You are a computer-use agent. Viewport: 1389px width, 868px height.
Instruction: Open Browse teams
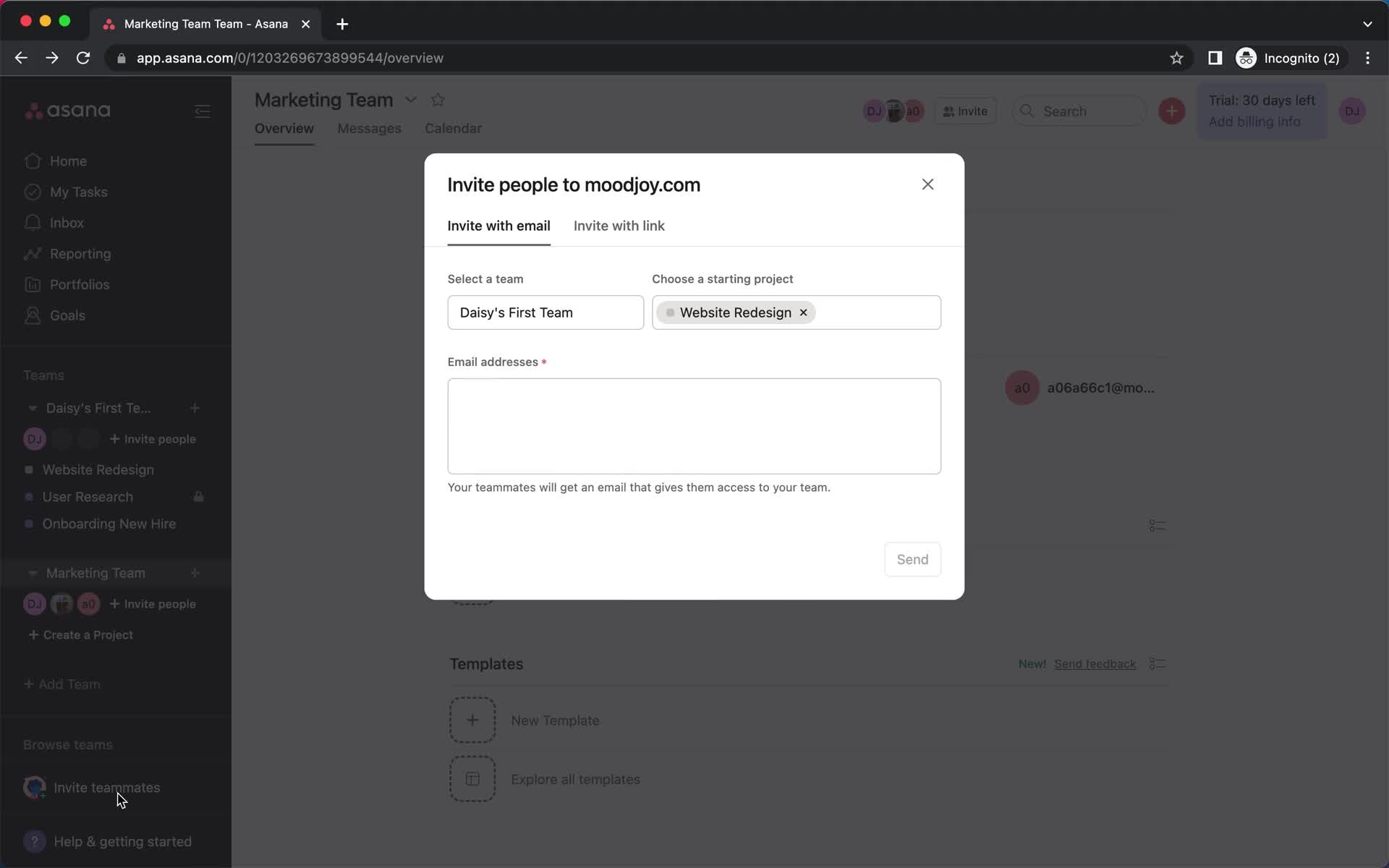click(x=68, y=745)
